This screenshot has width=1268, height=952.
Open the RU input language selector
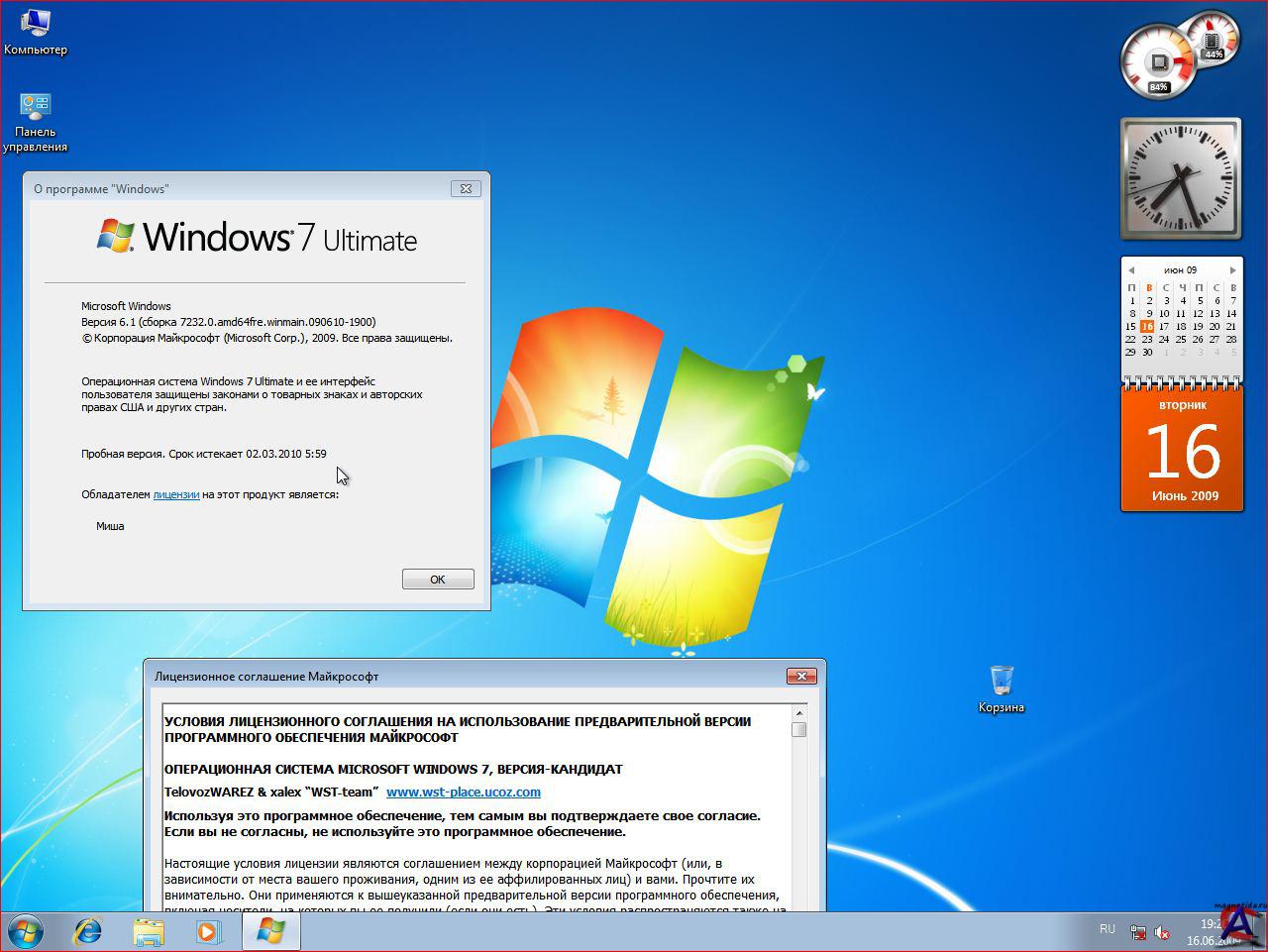1107,929
